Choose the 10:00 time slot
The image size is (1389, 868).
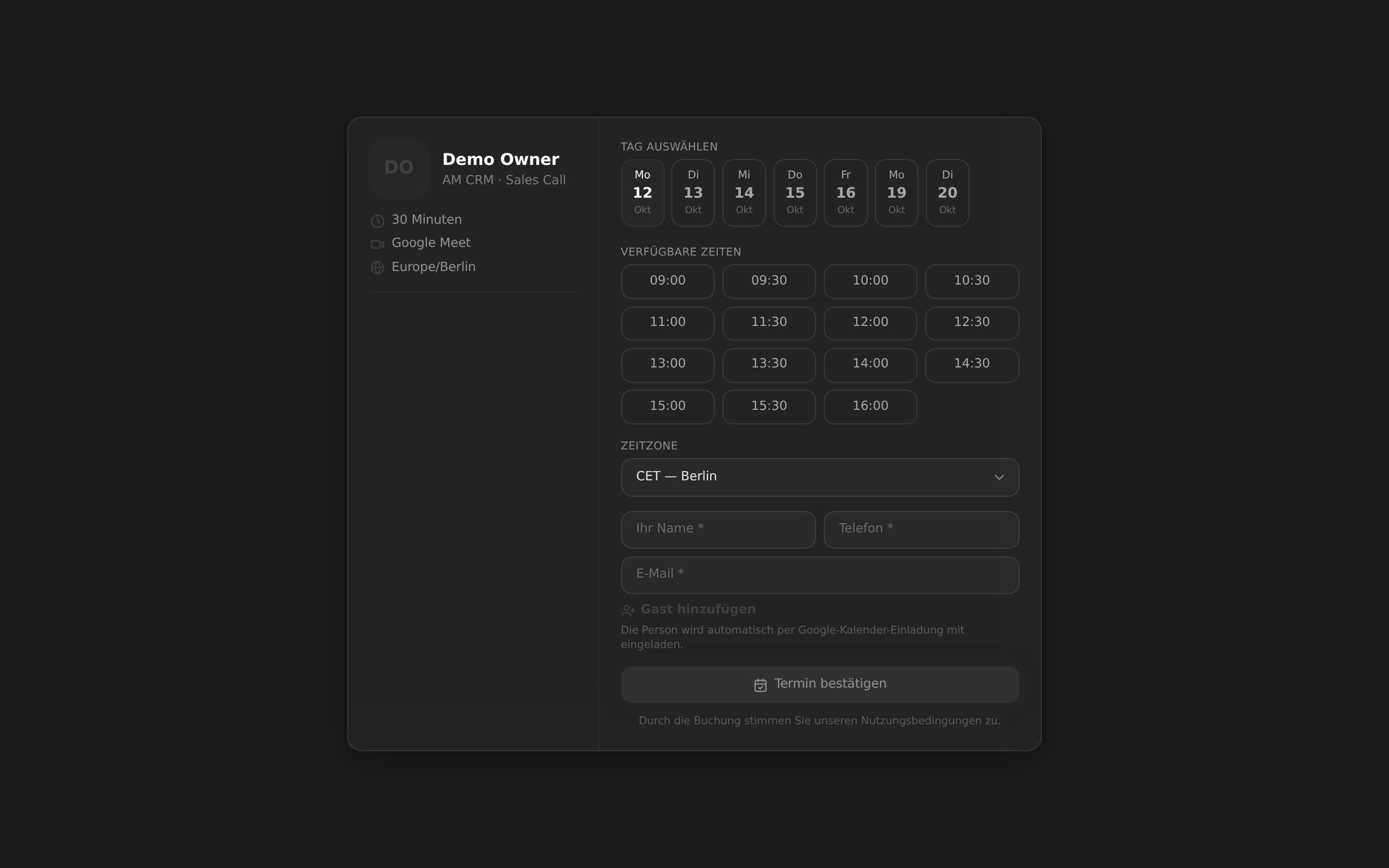[870, 282]
